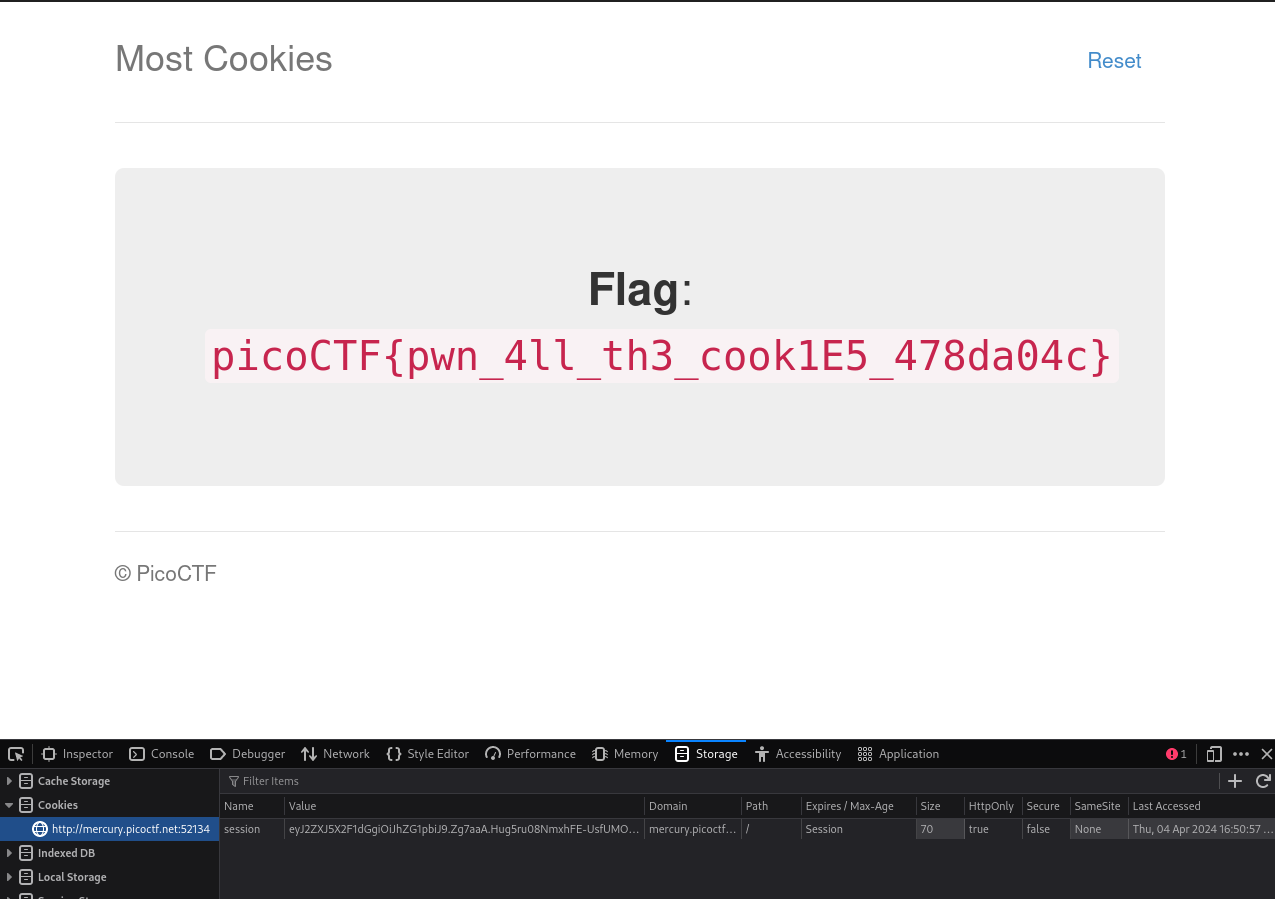This screenshot has height=899, width=1275.
Task: Open the Application panel
Action: point(899,754)
